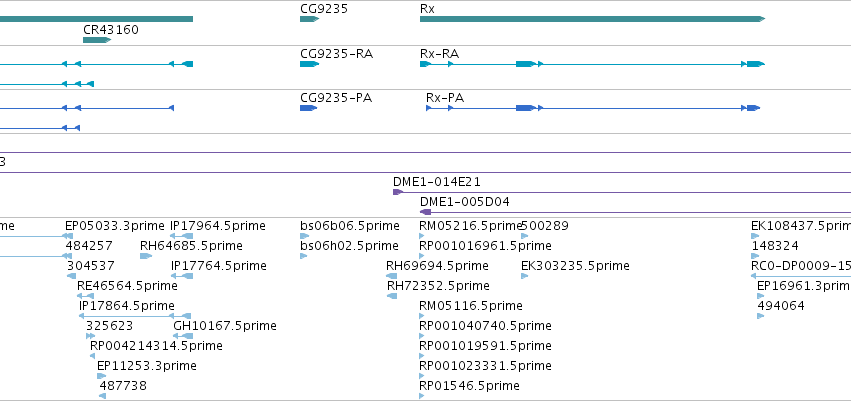
Task: Select the bs06b06.5prime EST marker
Action: tap(304, 236)
